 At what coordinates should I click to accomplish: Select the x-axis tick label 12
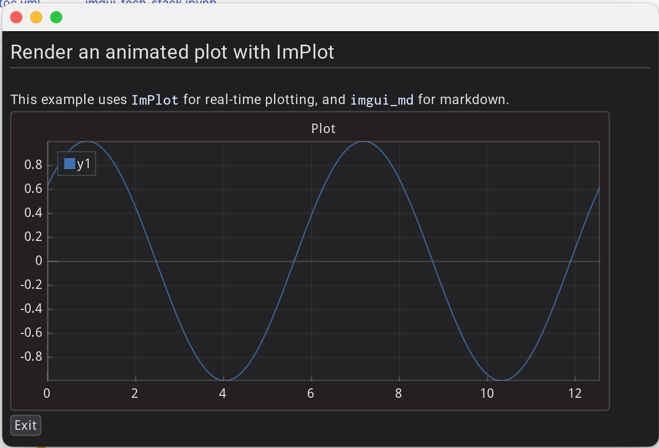(574, 393)
